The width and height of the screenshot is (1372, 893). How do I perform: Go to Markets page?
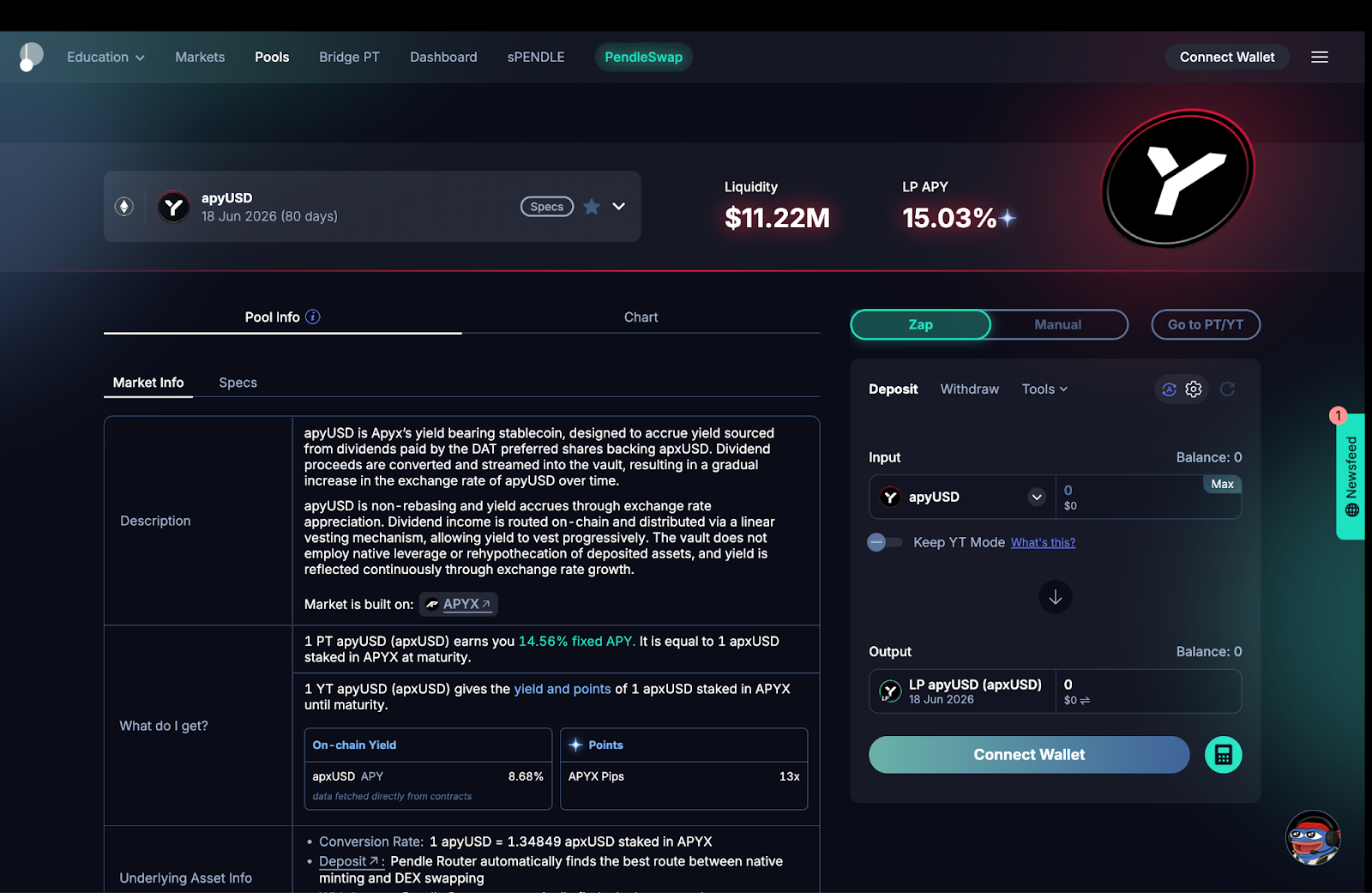pos(200,57)
